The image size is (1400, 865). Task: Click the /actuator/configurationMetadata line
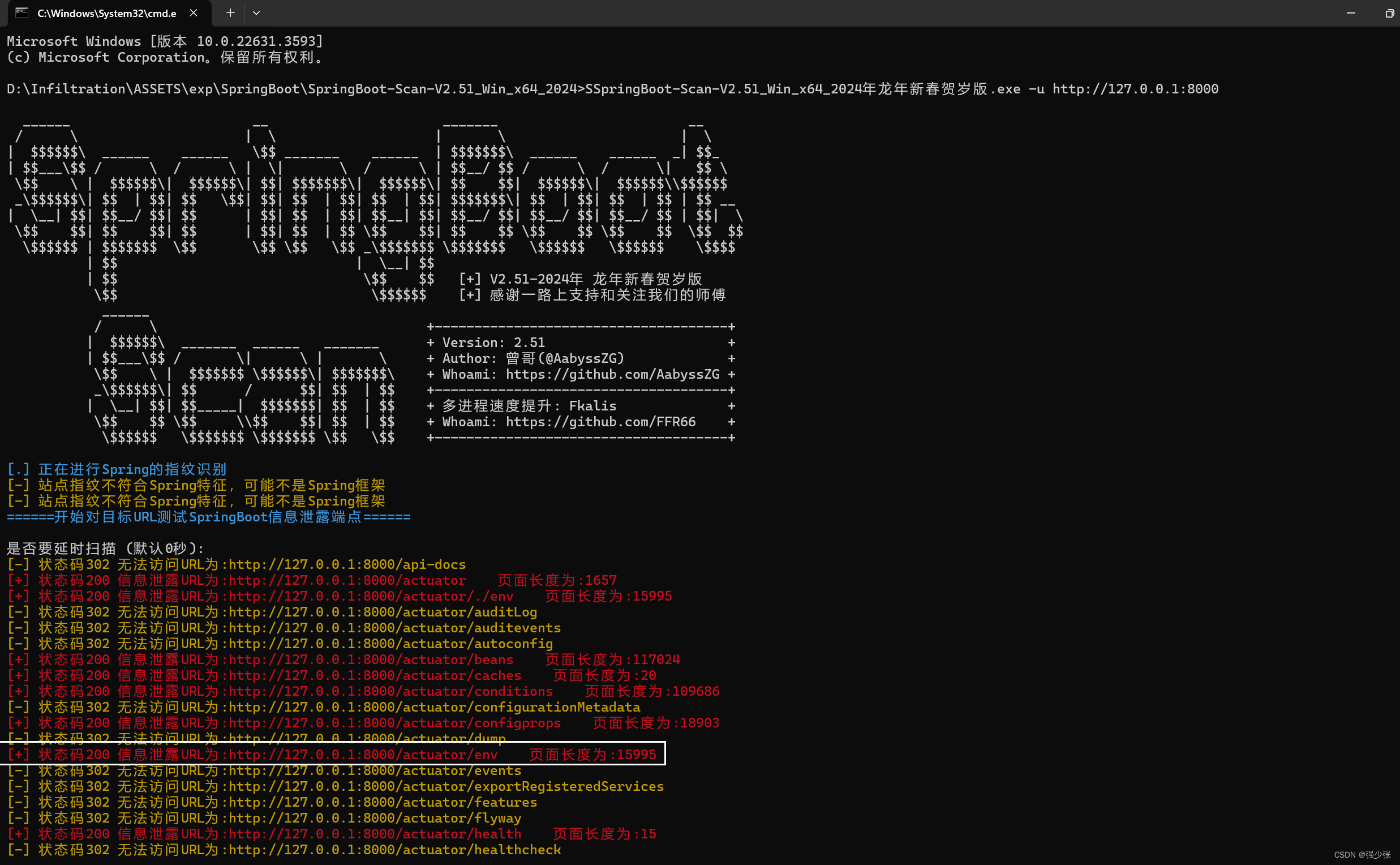(324, 707)
